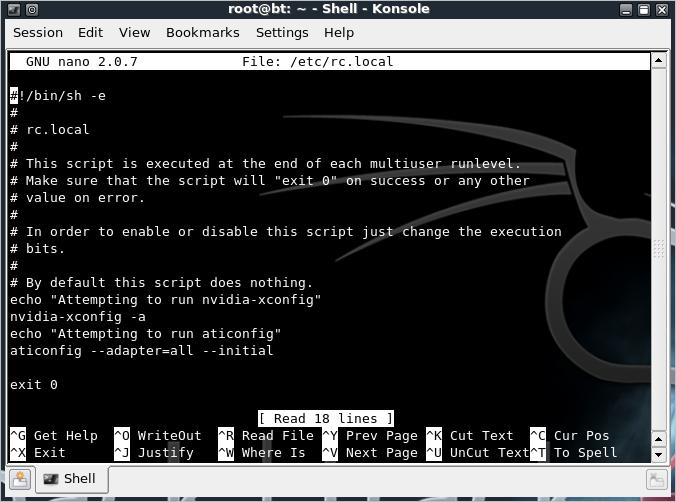Image resolution: width=676 pixels, height=502 pixels.
Task: Click the '# rc.local' comment line
Action: click(x=50, y=129)
